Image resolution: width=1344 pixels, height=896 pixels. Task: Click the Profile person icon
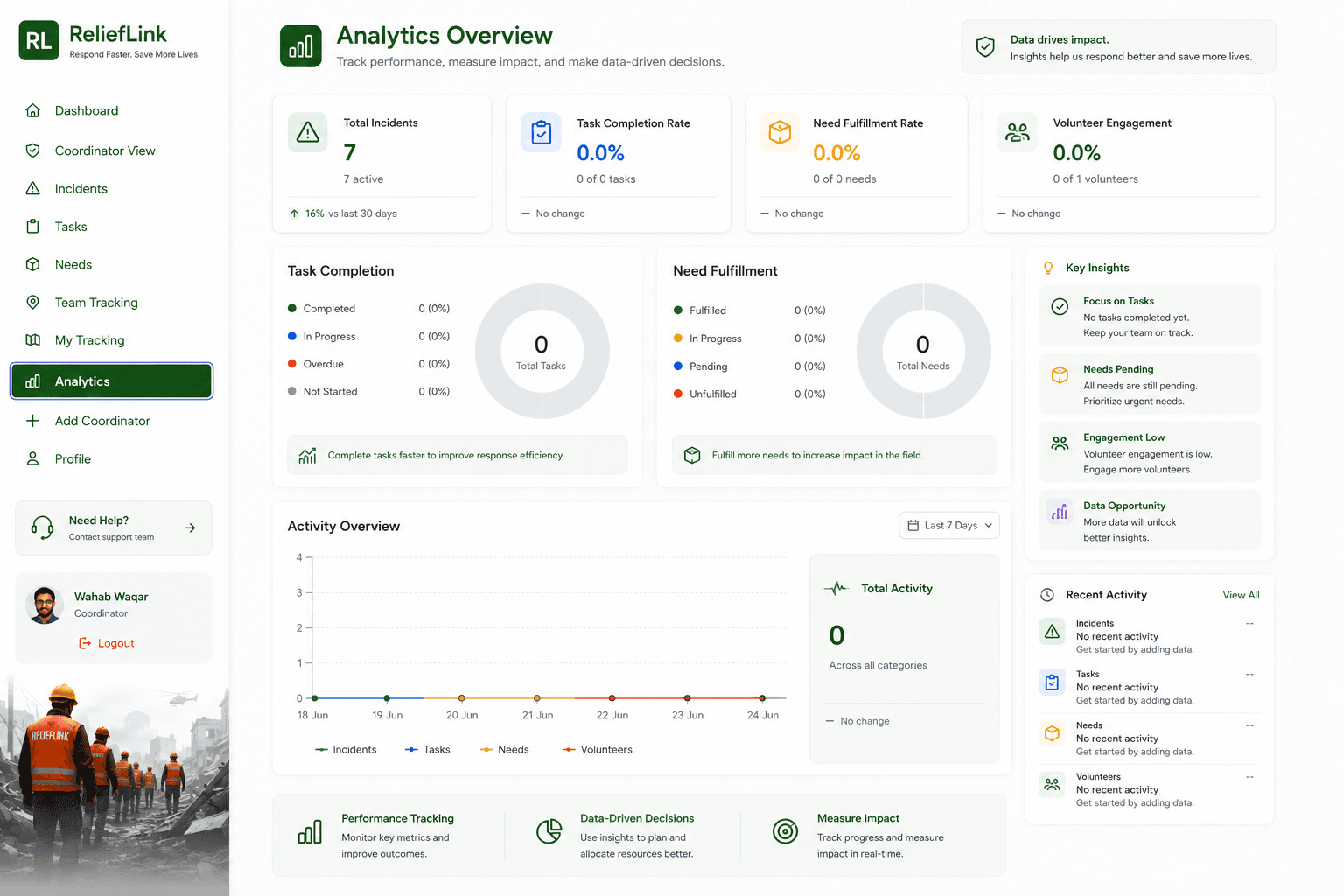pyautogui.click(x=32, y=458)
